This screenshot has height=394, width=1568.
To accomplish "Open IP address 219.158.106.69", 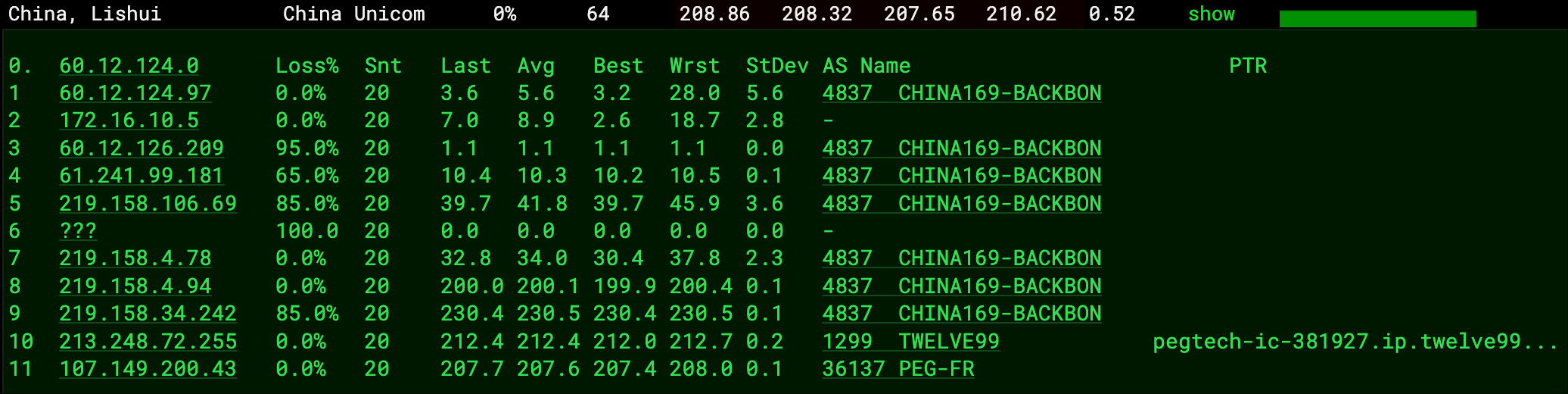I will tap(148, 204).
